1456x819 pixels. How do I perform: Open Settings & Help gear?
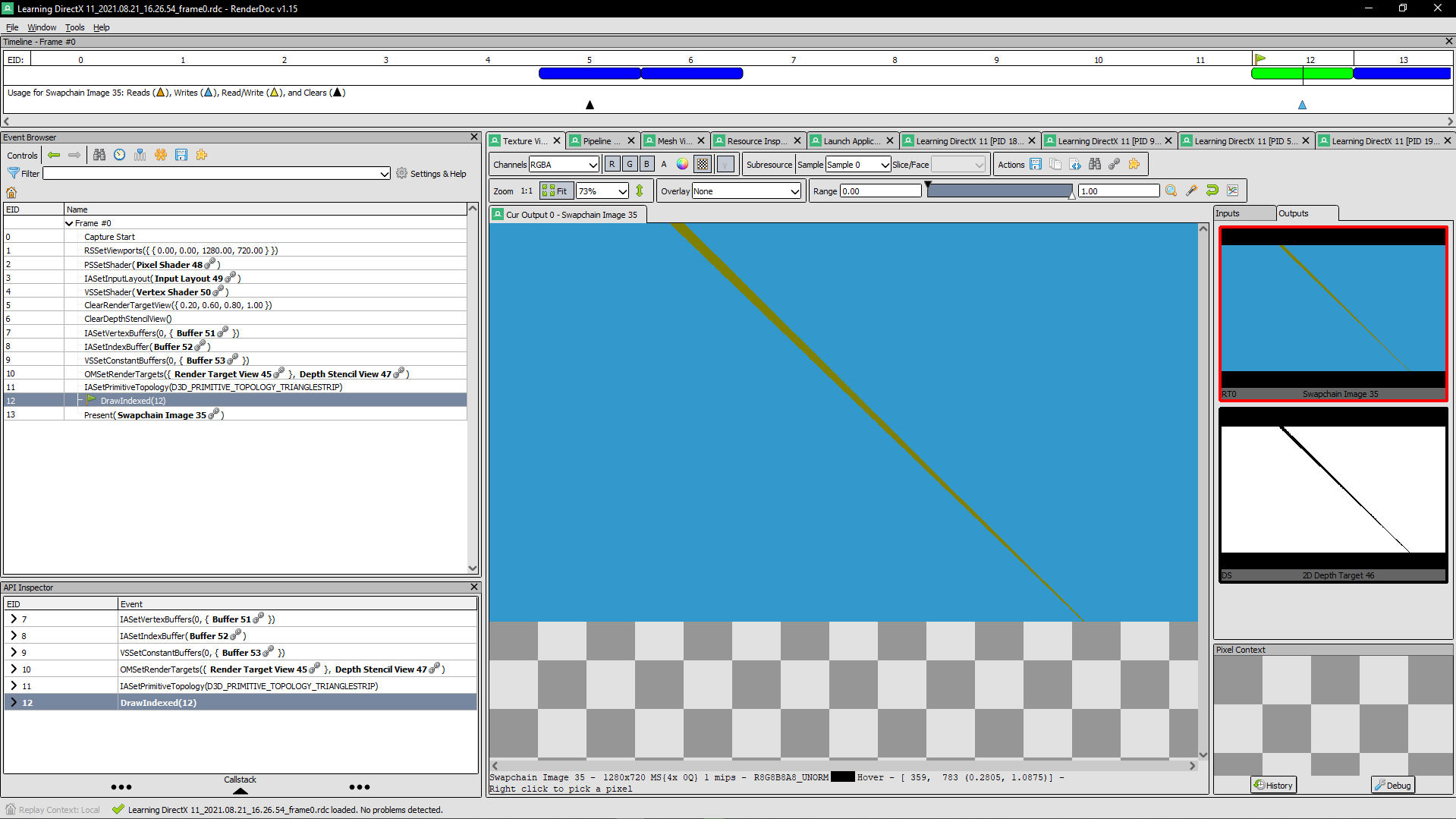pyautogui.click(x=430, y=174)
